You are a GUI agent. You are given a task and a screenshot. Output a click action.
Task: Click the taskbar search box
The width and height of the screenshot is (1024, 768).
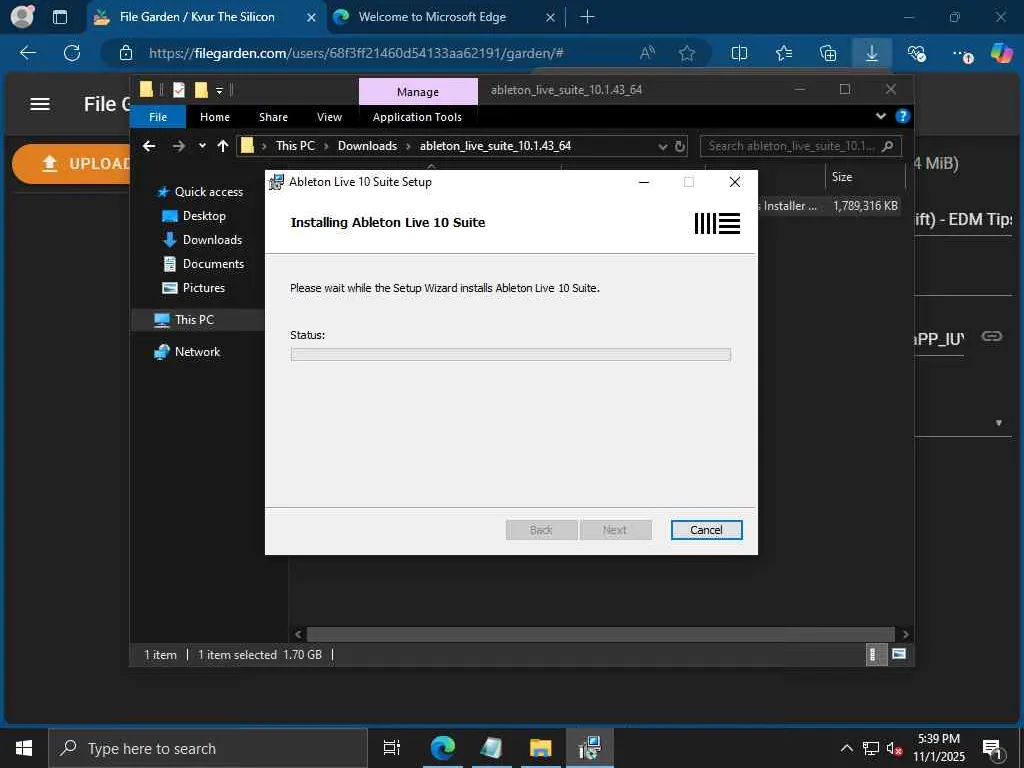(208, 748)
